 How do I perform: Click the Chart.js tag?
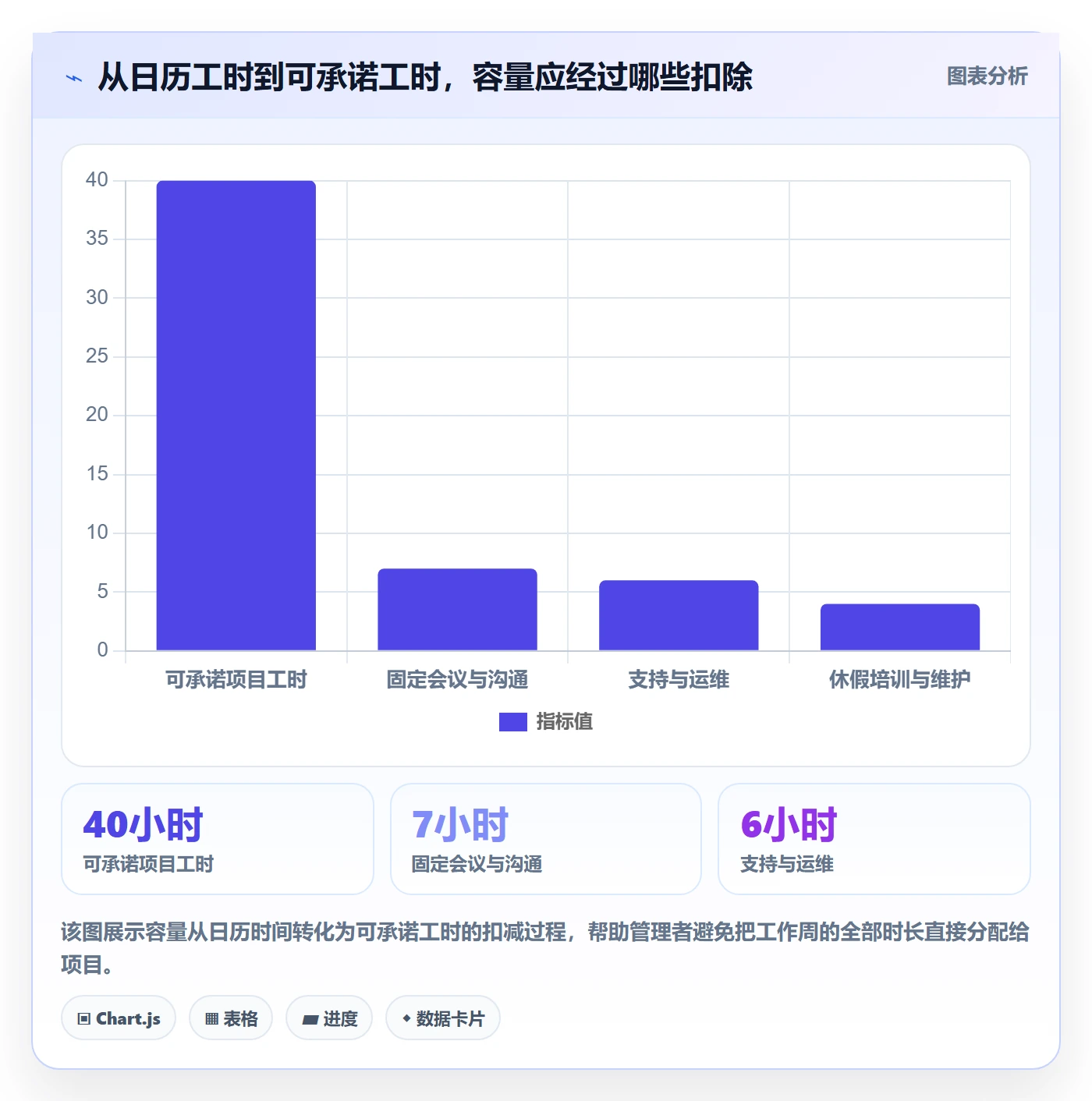(119, 1018)
